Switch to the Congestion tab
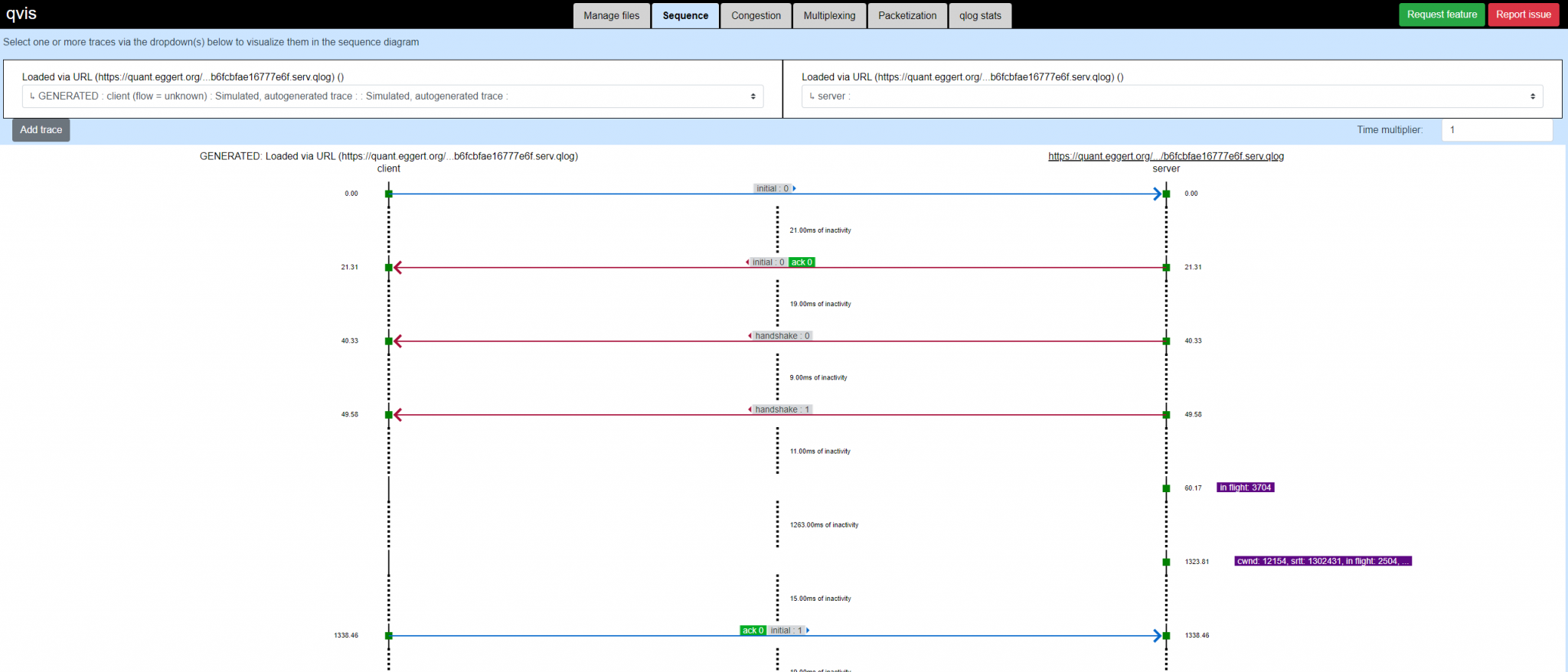Screen dimensions: 1568x672 coord(756,15)
